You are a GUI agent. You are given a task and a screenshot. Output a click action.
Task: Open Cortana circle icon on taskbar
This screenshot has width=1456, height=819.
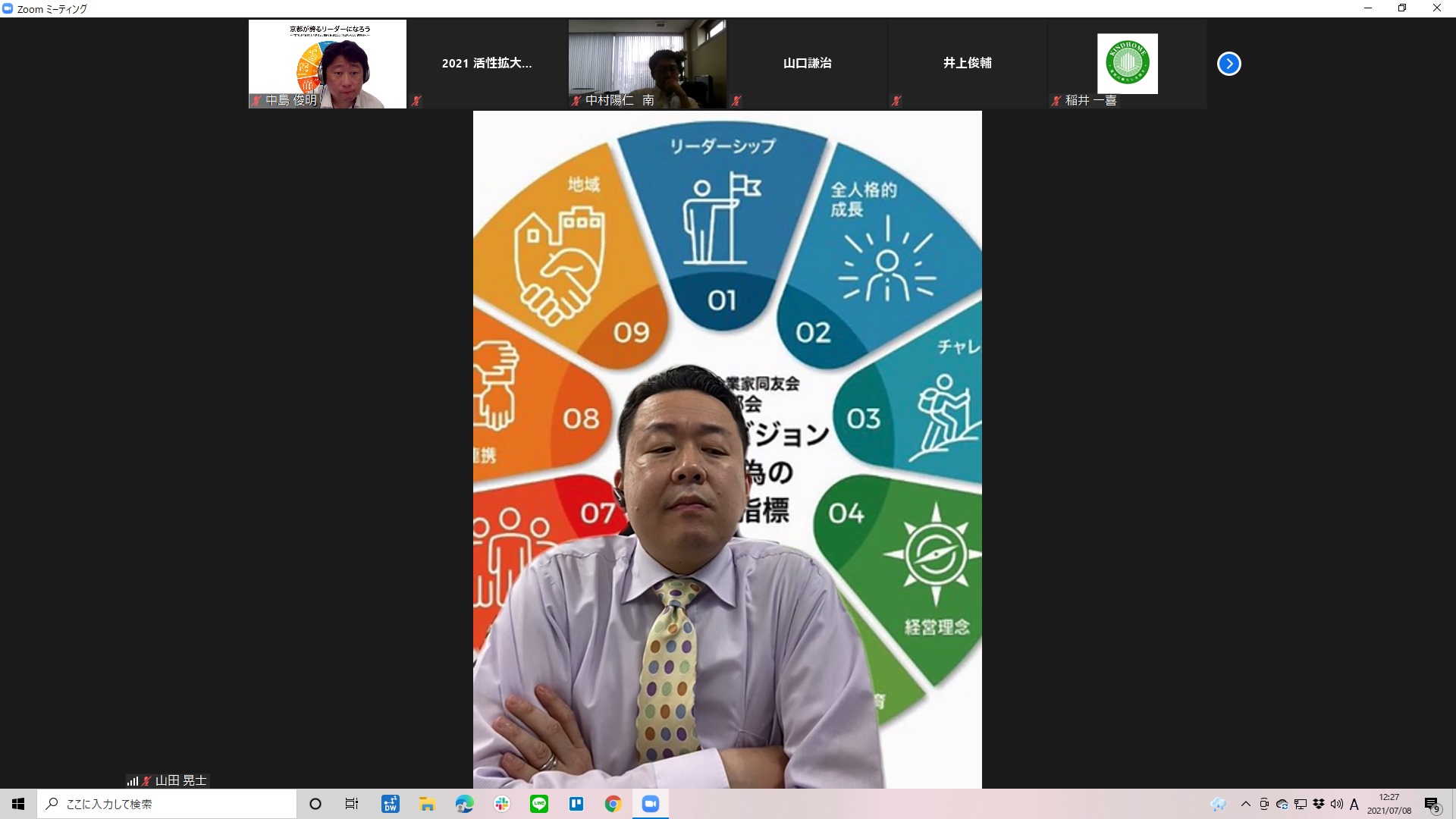pyautogui.click(x=315, y=804)
